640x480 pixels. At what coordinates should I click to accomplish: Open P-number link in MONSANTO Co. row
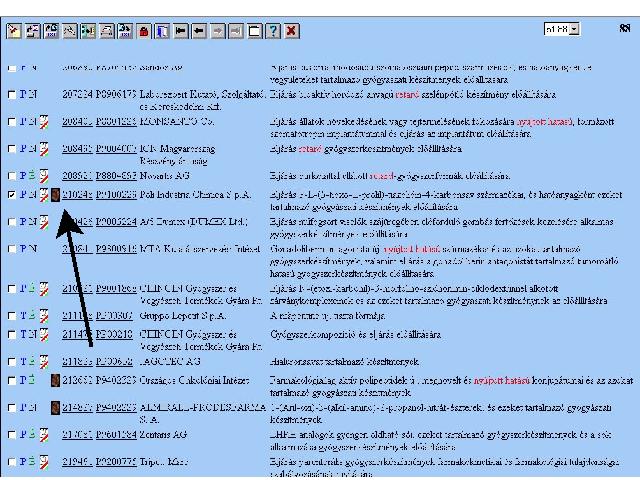pos(116,122)
